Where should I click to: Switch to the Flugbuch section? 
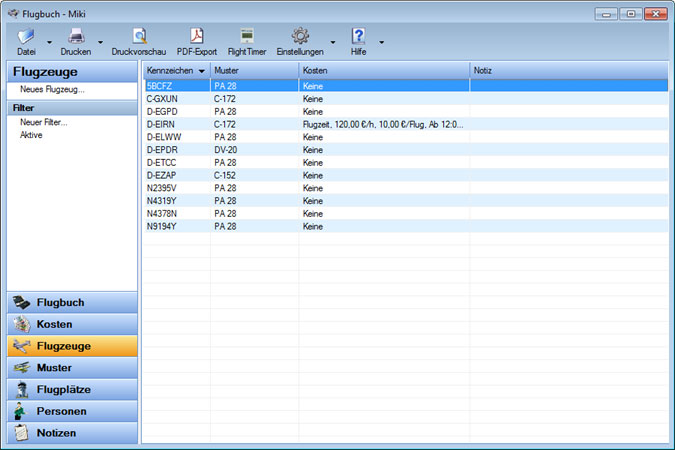pyautogui.click(x=72, y=302)
